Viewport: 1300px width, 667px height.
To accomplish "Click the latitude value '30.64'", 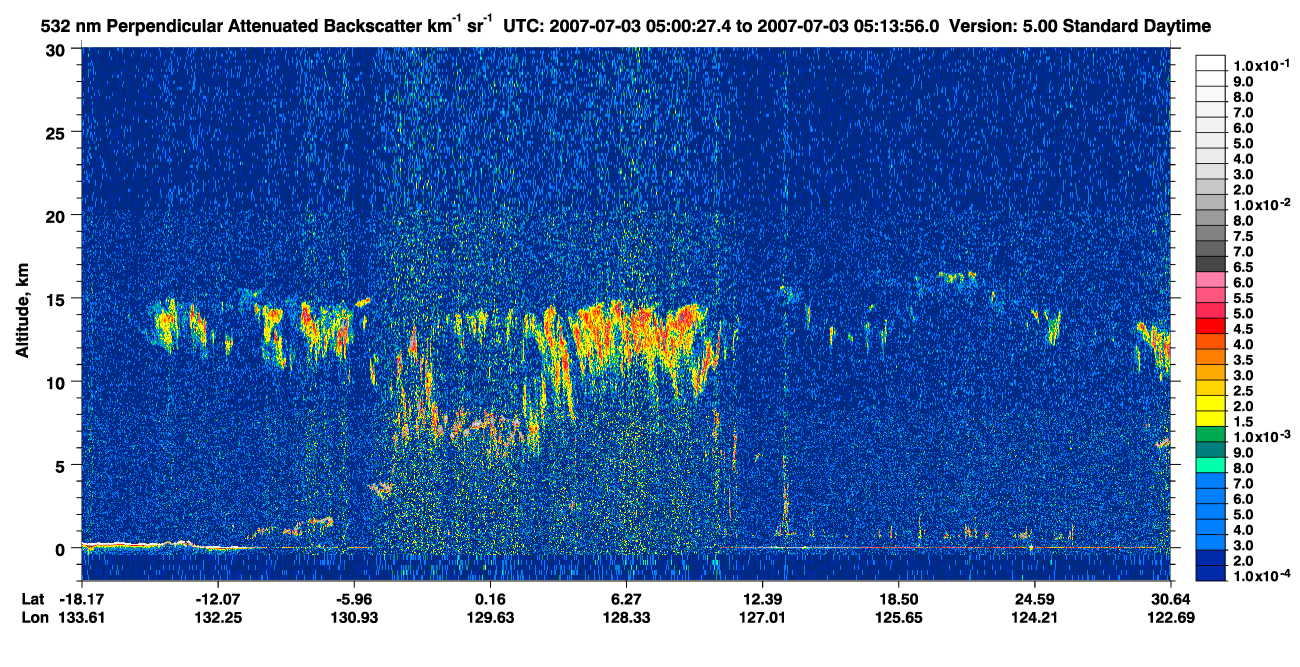I will click(1170, 598).
